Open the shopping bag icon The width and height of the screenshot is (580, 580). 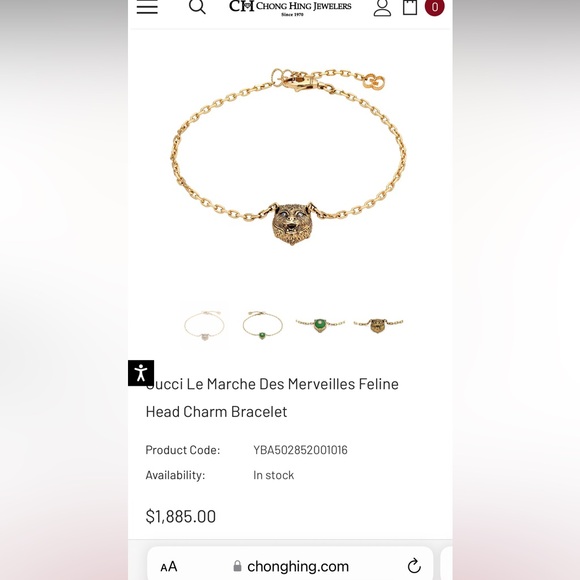pos(410,7)
